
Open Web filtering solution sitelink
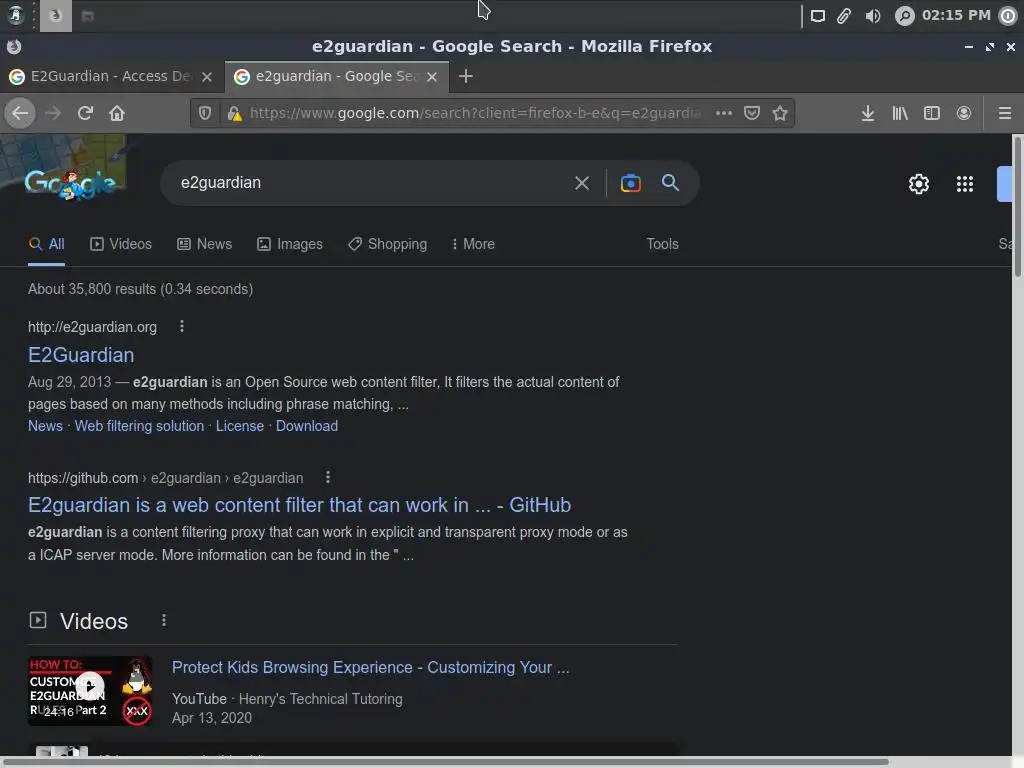(139, 426)
